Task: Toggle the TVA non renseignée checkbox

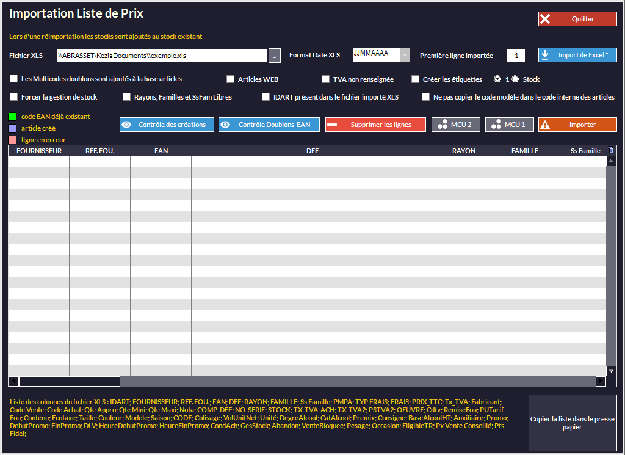Action: [326, 79]
